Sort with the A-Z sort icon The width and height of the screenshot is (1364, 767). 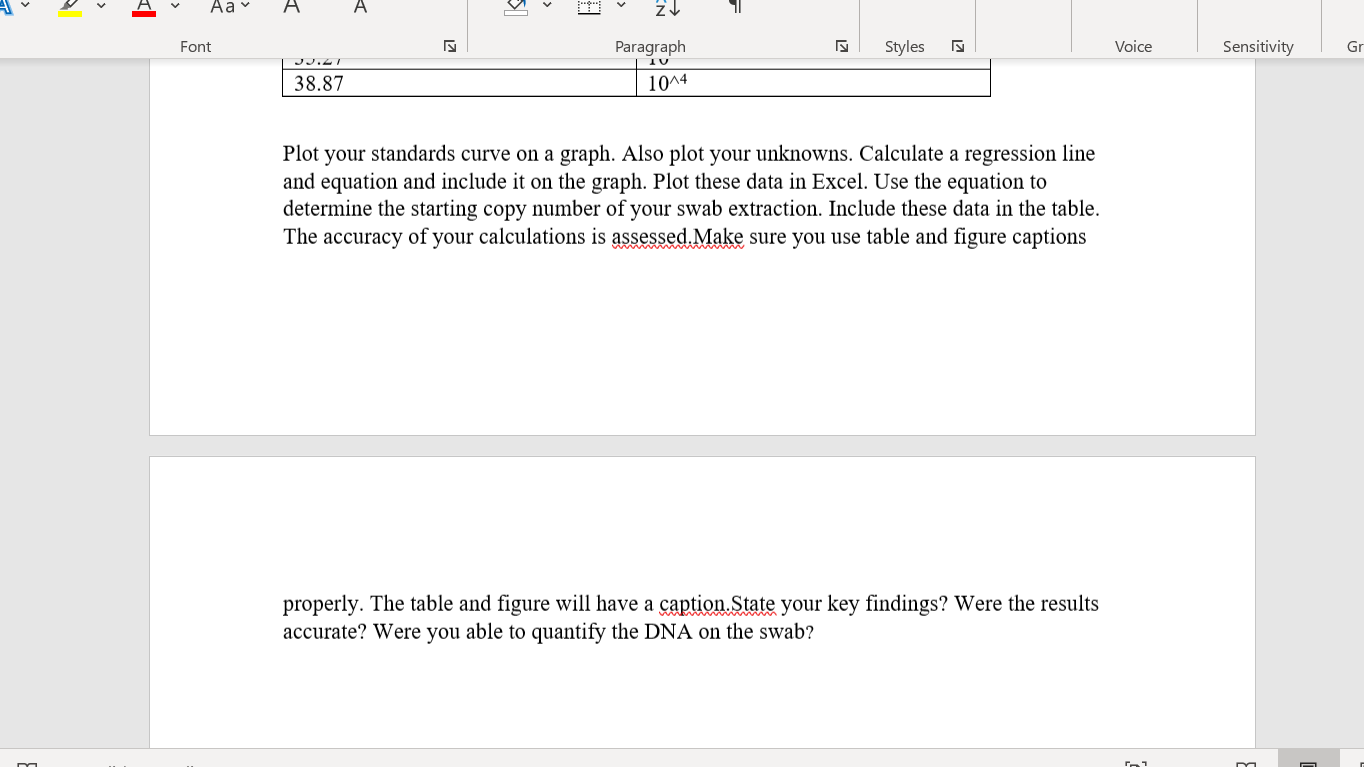click(x=668, y=7)
